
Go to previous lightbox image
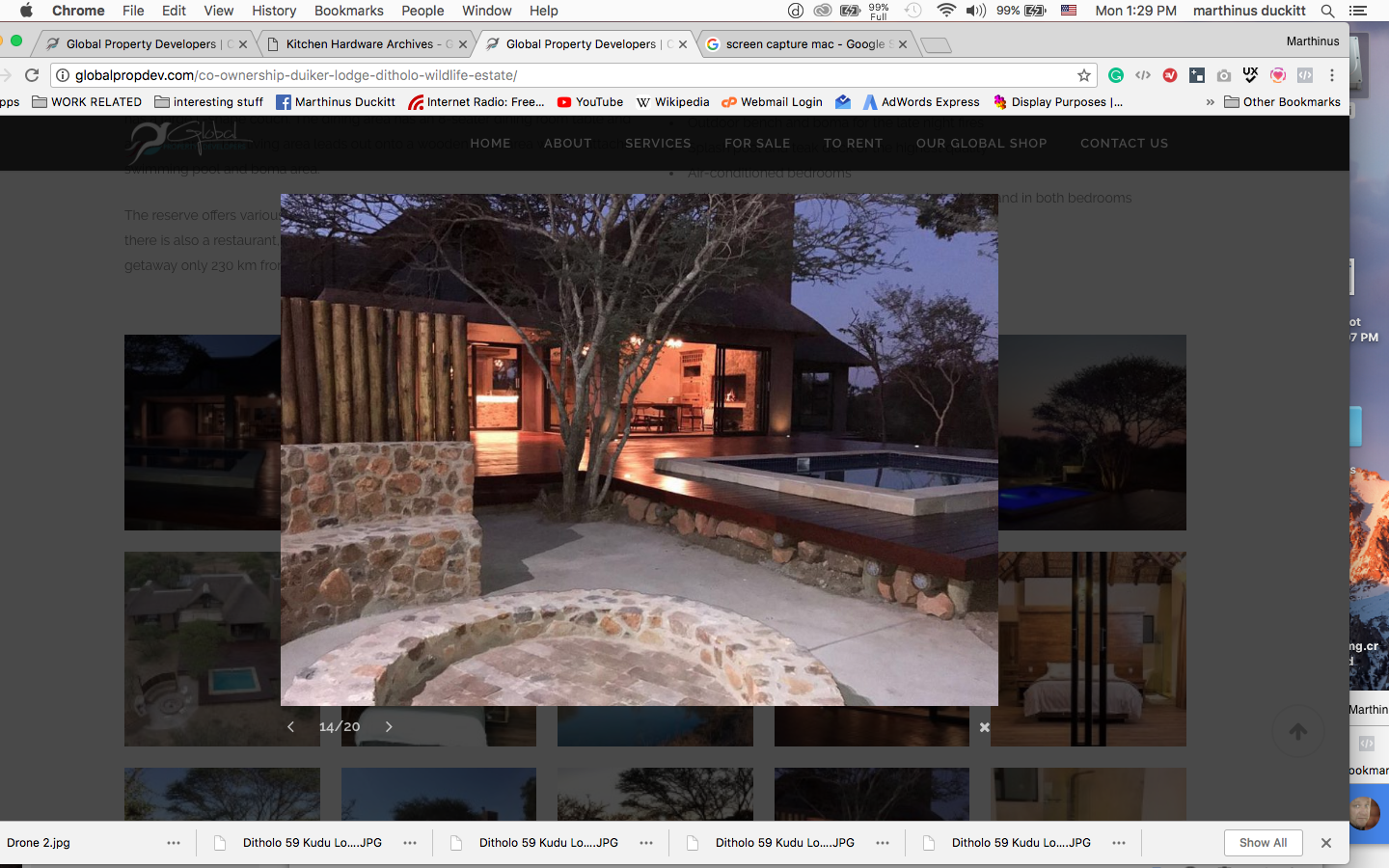point(290,726)
